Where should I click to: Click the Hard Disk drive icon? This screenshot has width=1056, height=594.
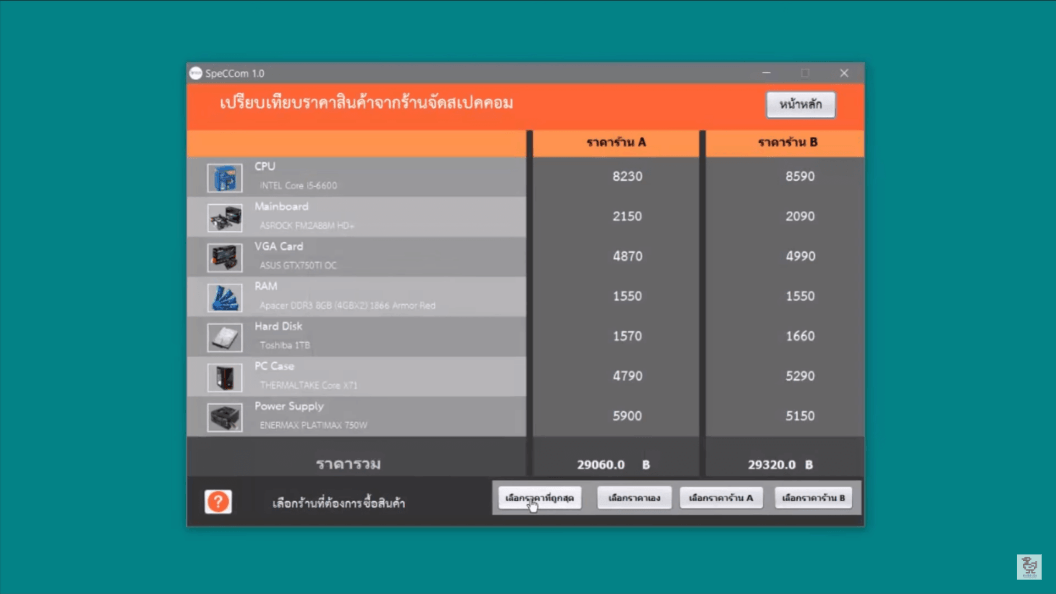pos(225,338)
